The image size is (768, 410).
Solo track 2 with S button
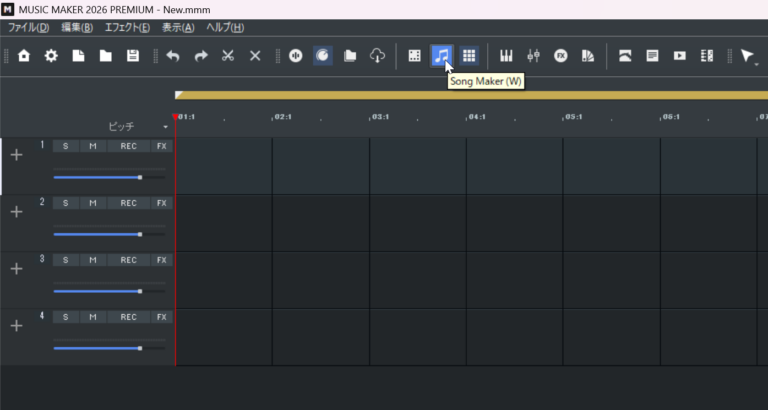click(x=66, y=203)
